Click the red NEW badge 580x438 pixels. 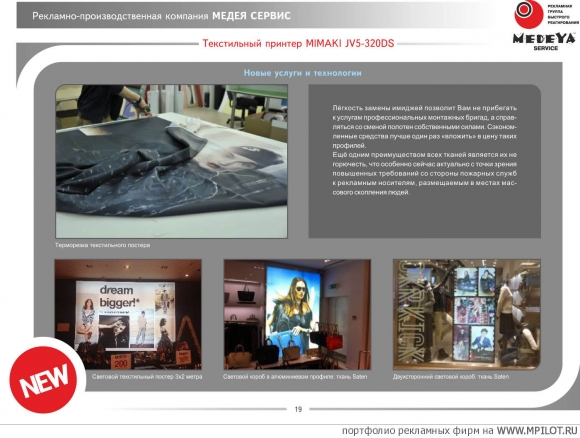43,380
